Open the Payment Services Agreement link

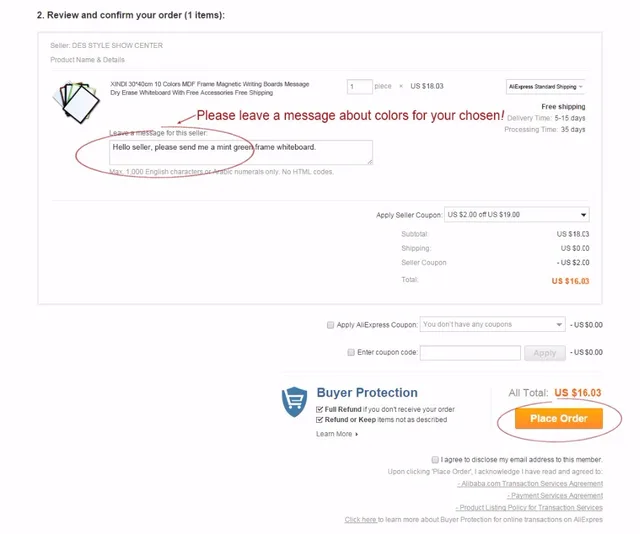555,496
